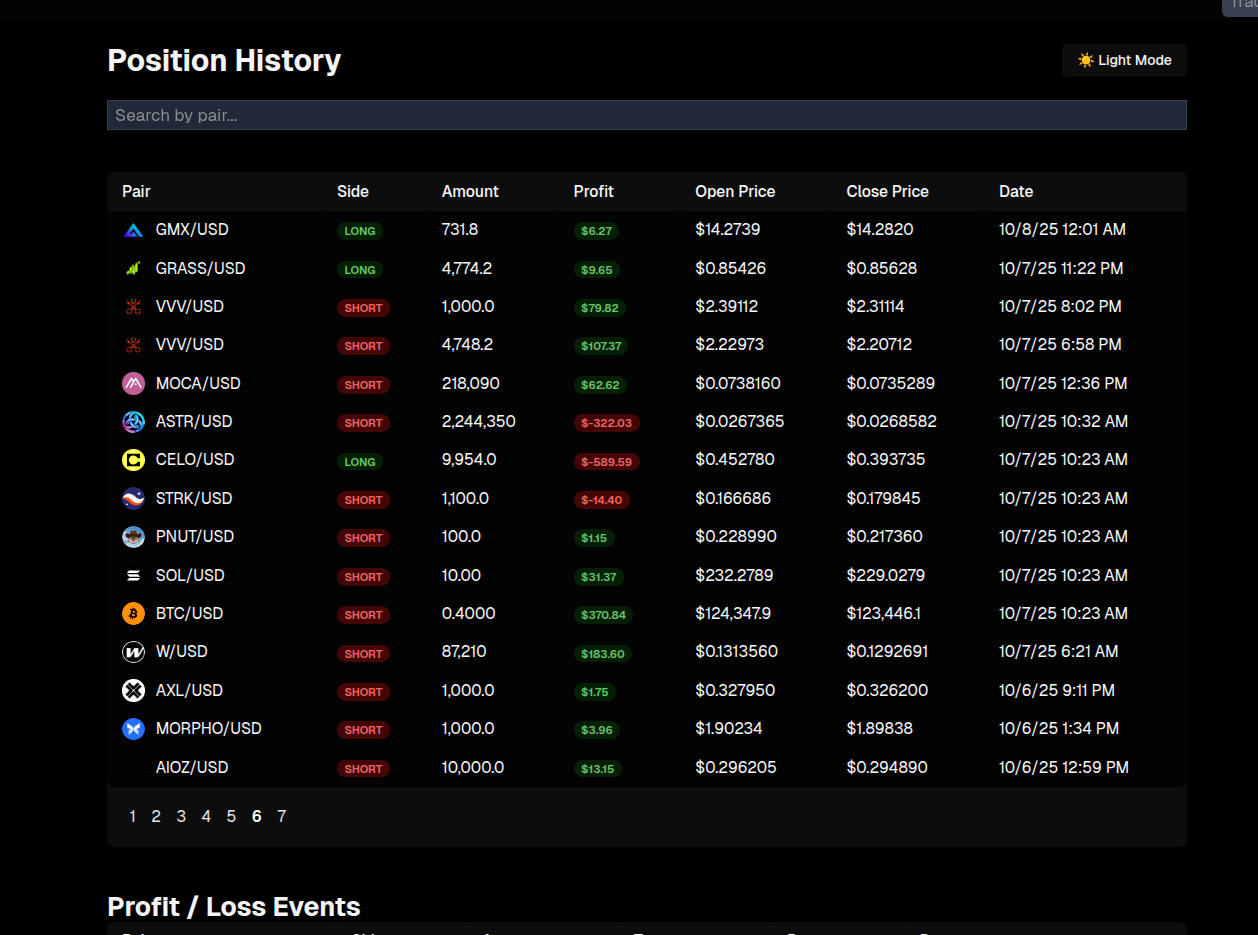Screen dimensions: 1258x935
Task: Click the GRASS/USD coin icon
Action: tap(133, 268)
